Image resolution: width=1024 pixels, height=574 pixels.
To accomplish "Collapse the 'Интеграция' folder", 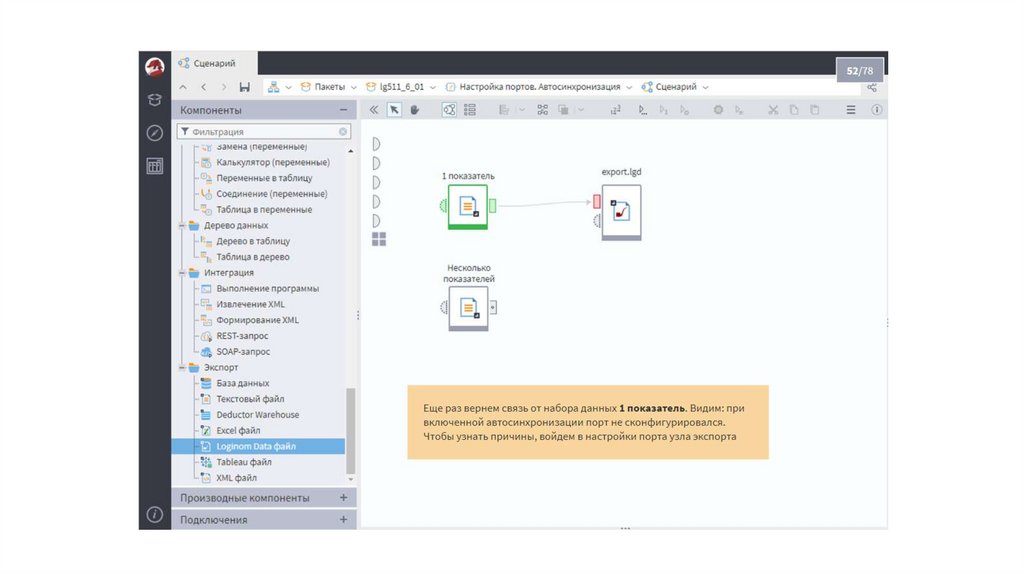I will [182, 273].
